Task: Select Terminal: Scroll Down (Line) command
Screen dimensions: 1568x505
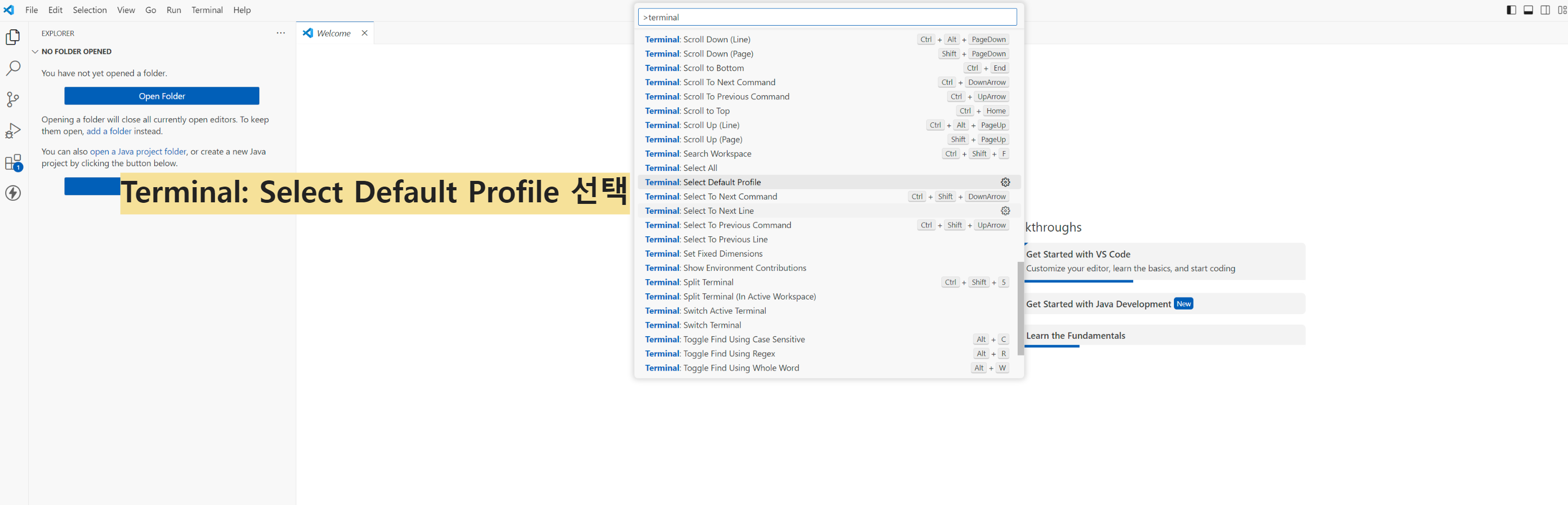Action: pos(829,40)
